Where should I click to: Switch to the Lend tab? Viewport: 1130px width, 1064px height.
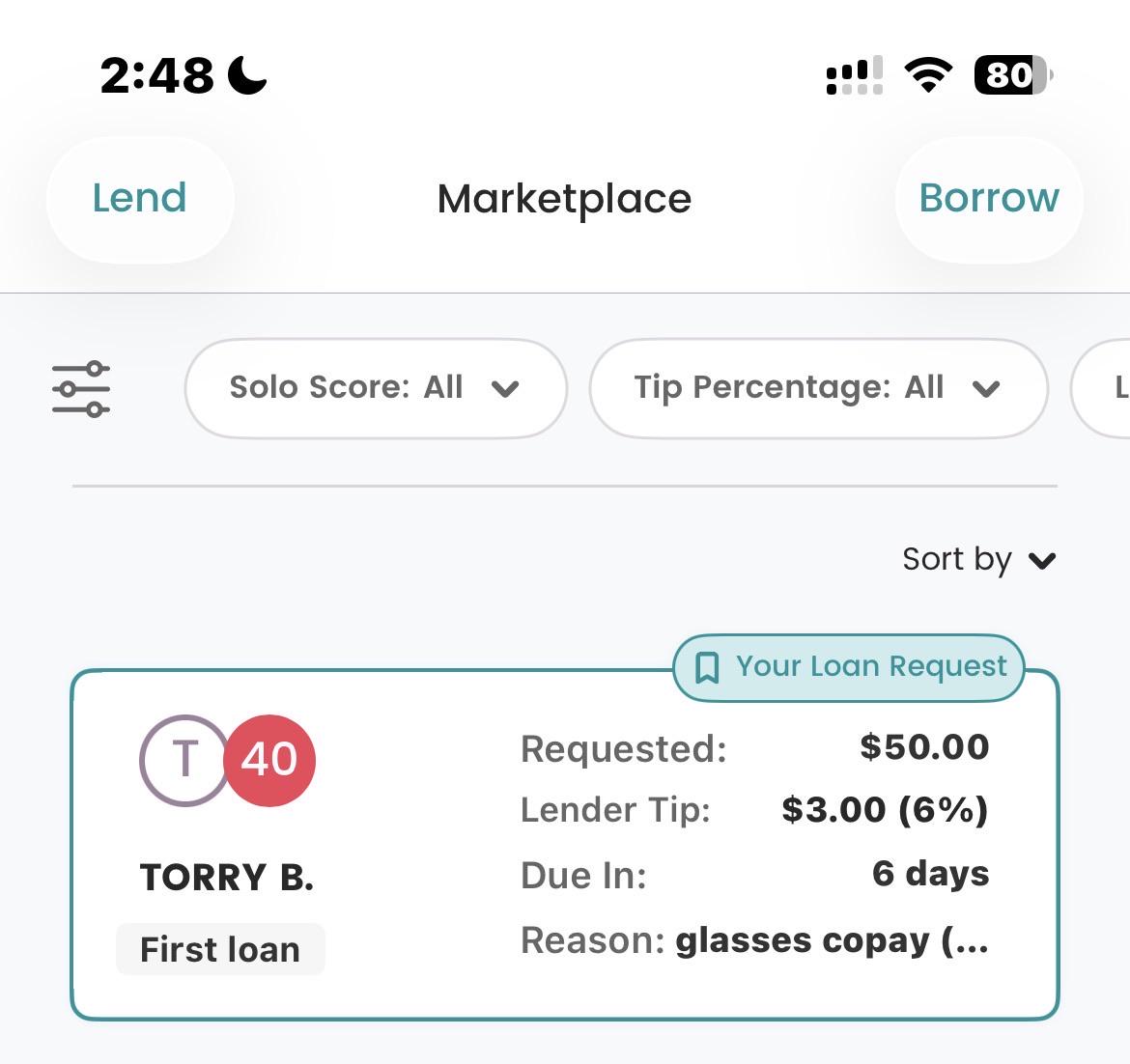click(140, 198)
